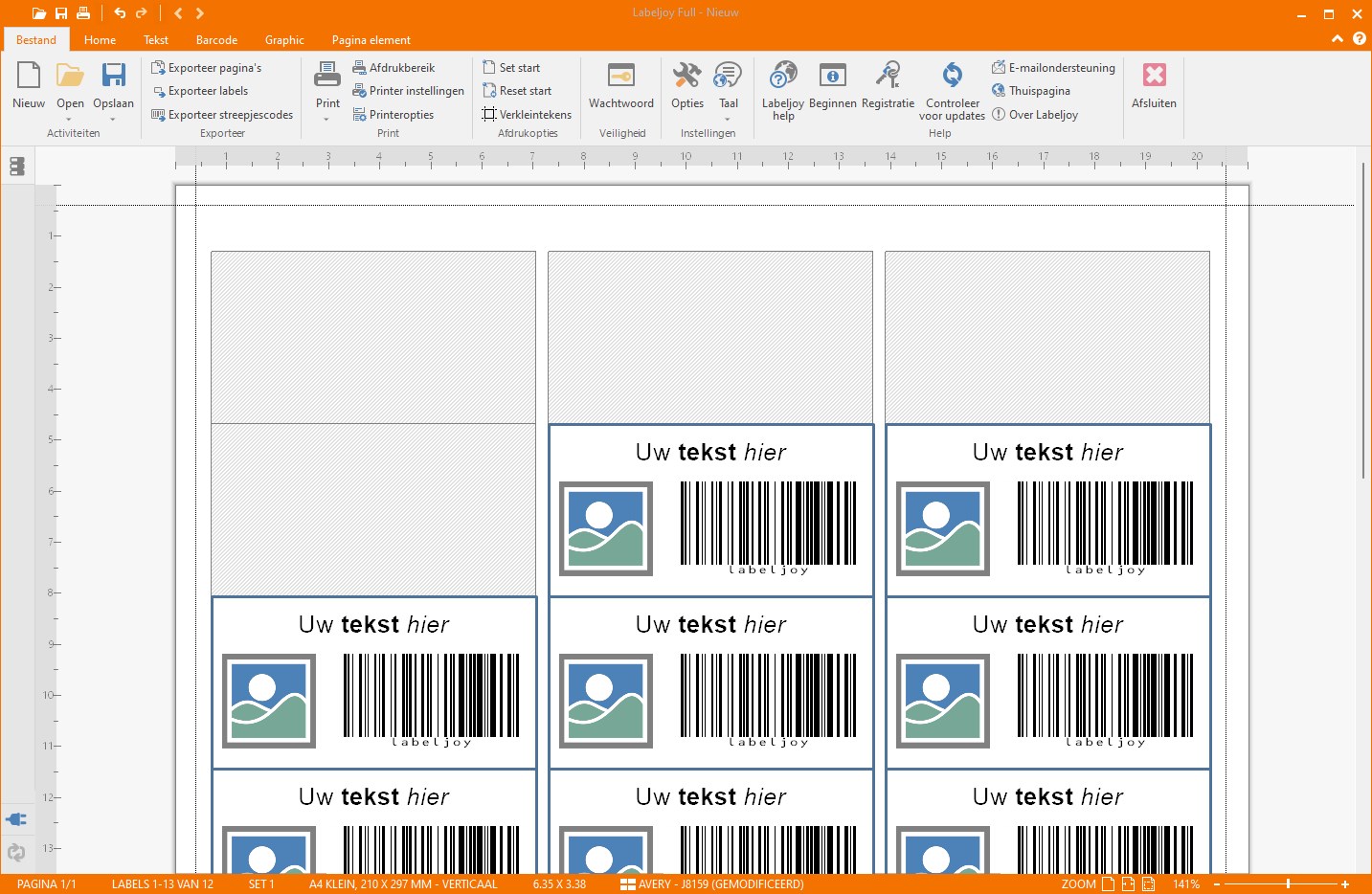Collapse the ribbon with the up chevron
Viewport: 1372px width, 894px height.
click(1338, 39)
